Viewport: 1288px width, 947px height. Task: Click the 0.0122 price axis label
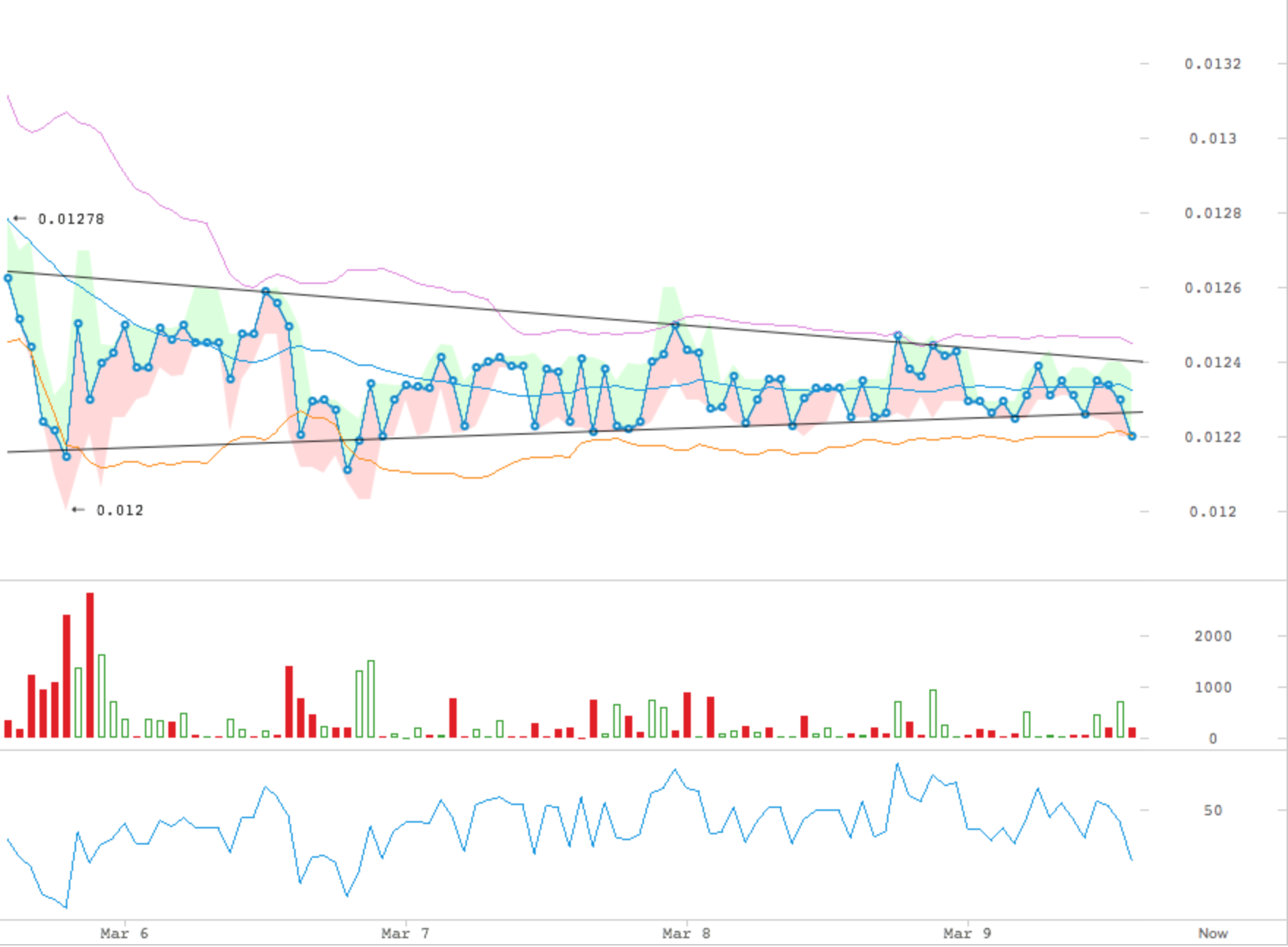(1213, 438)
